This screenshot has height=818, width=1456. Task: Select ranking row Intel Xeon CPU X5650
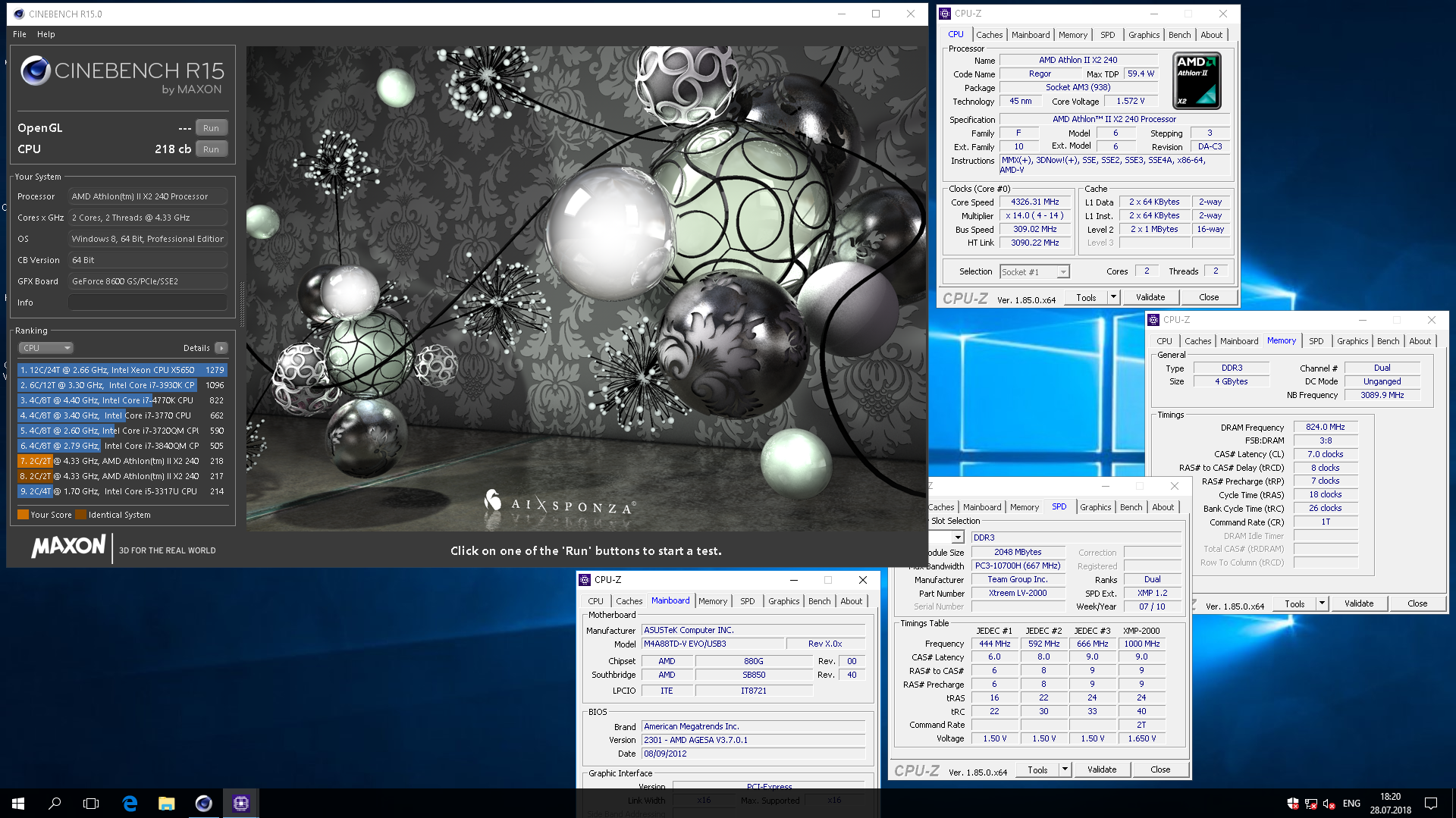[122, 370]
